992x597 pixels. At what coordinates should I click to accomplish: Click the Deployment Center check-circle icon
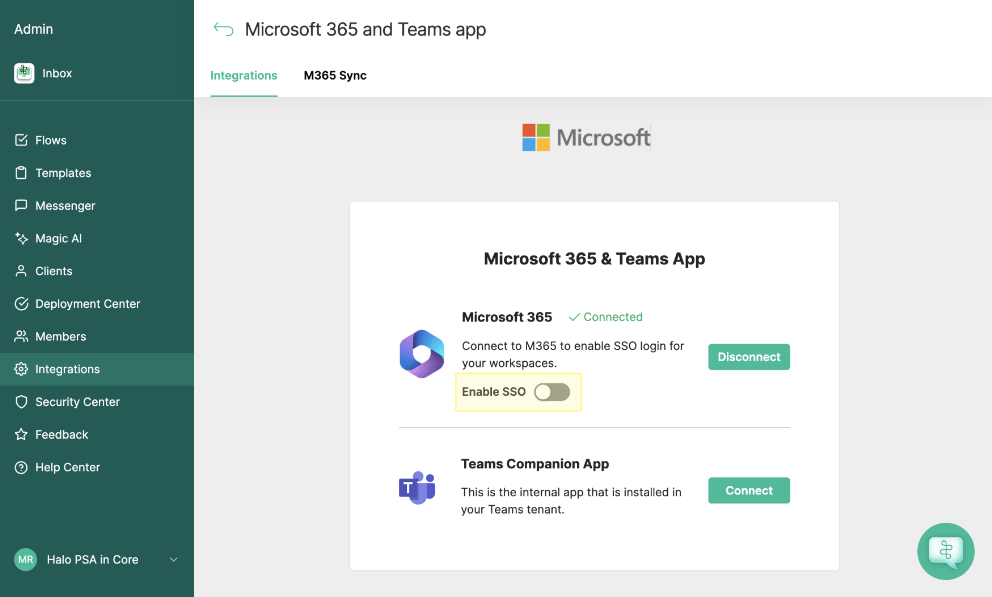pos(21,304)
